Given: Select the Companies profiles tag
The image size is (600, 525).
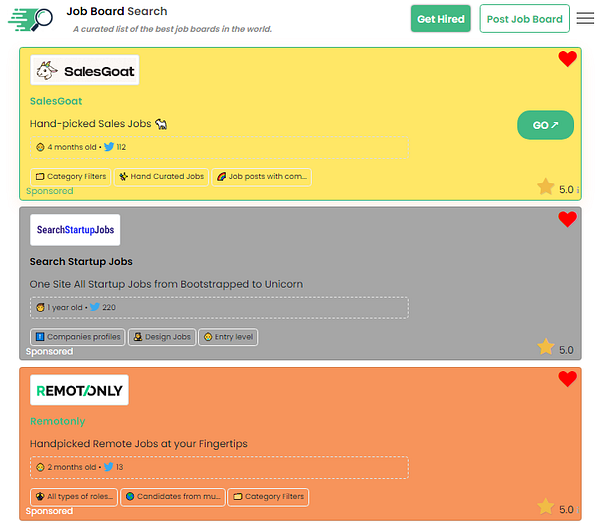Looking at the screenshot, I should point(78,337).
